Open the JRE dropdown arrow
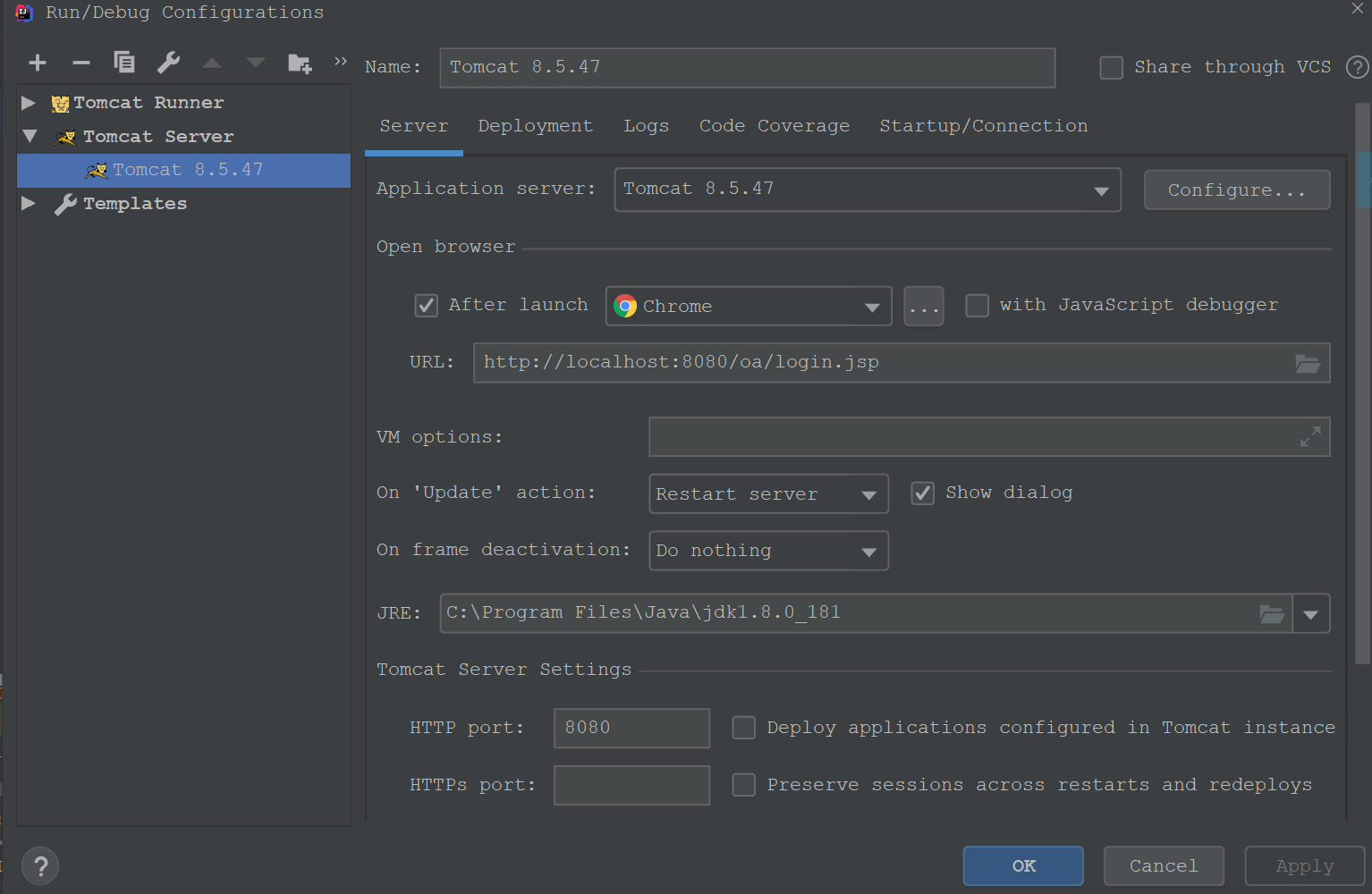 tap(1311, 614)
